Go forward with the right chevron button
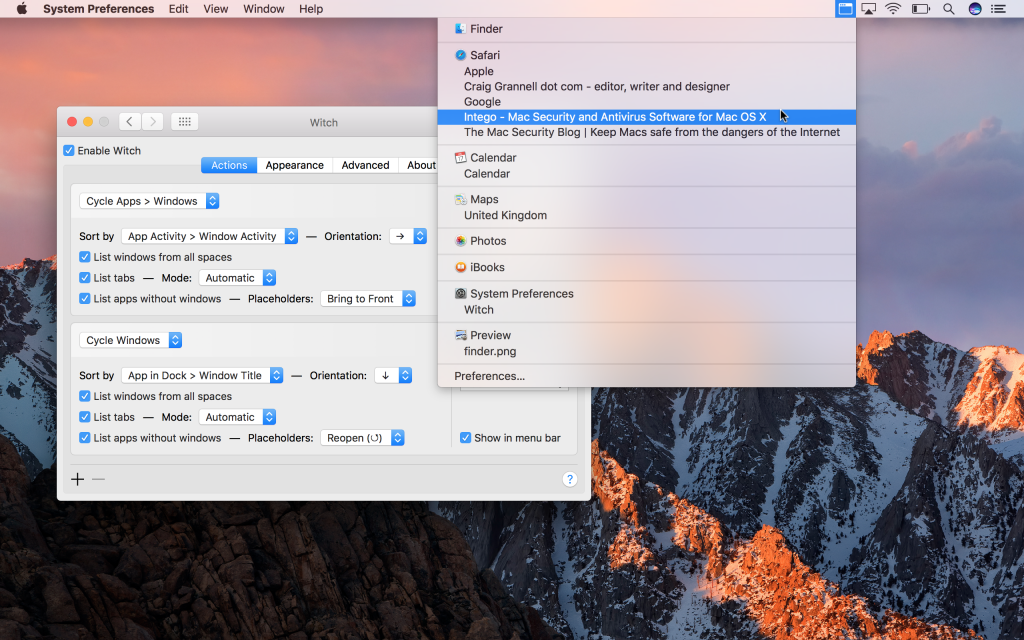The width and height of the screenshot is (1024, 640). click(152, 121)
